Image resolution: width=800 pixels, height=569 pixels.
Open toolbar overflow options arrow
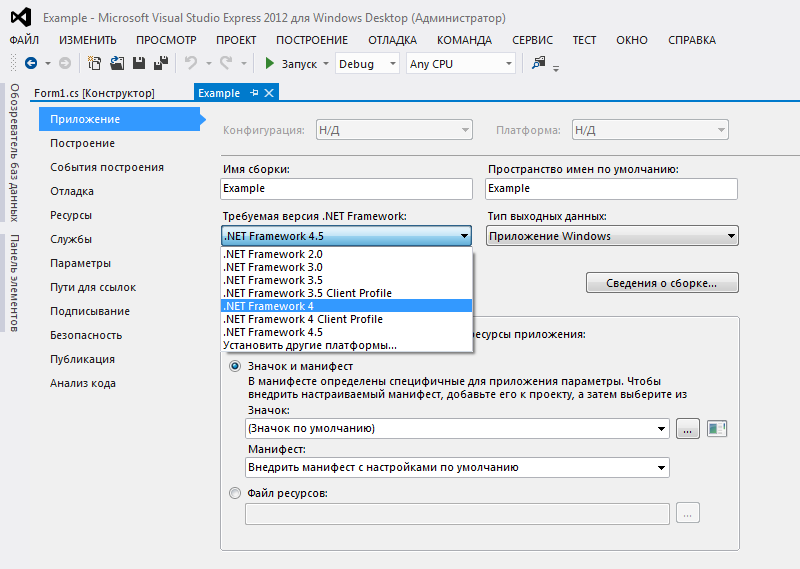tap(556, 68)
